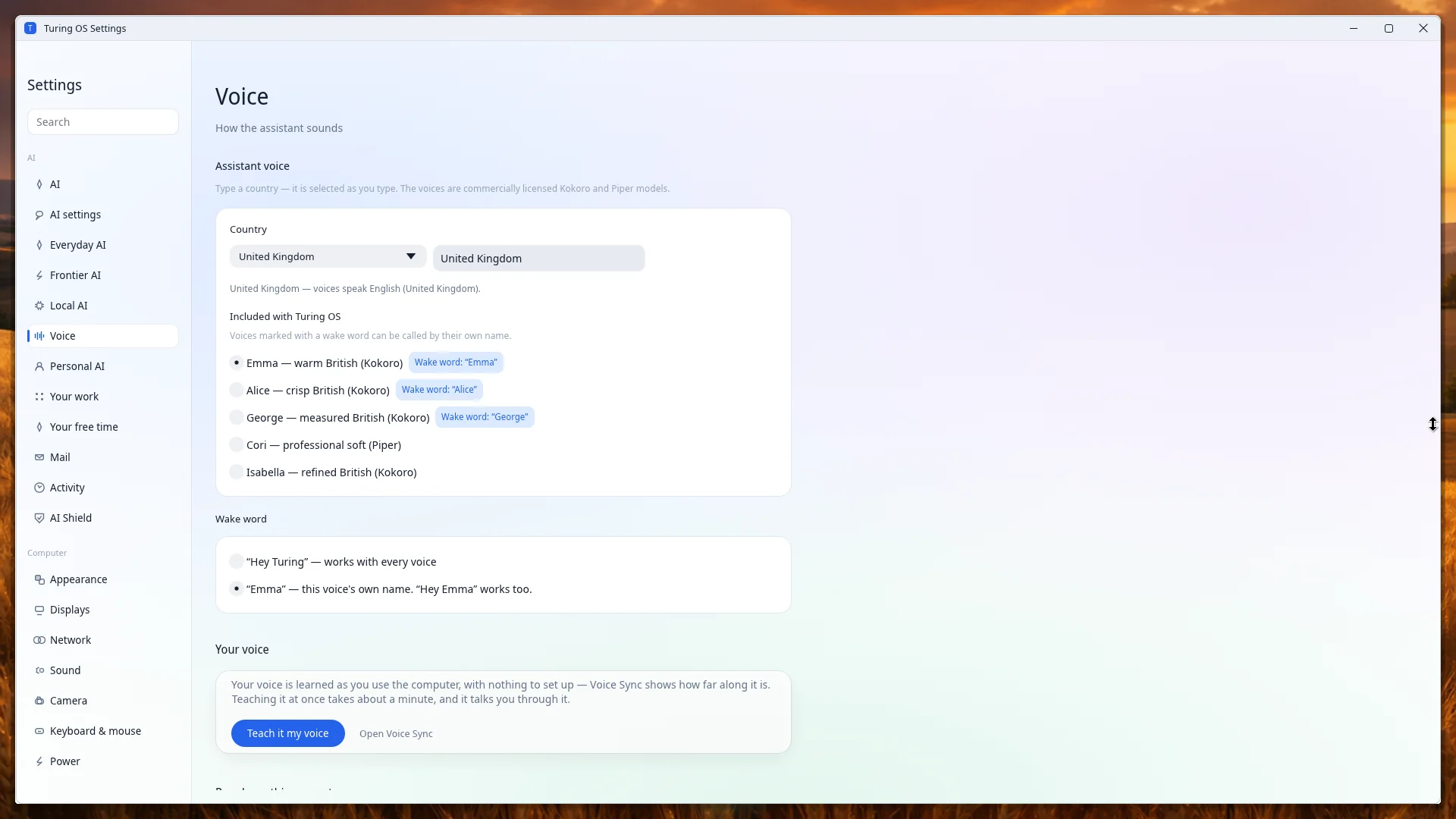Click the Appearance icon
1456x819 pixels.
pyautogui.click(x=39, y=579)
